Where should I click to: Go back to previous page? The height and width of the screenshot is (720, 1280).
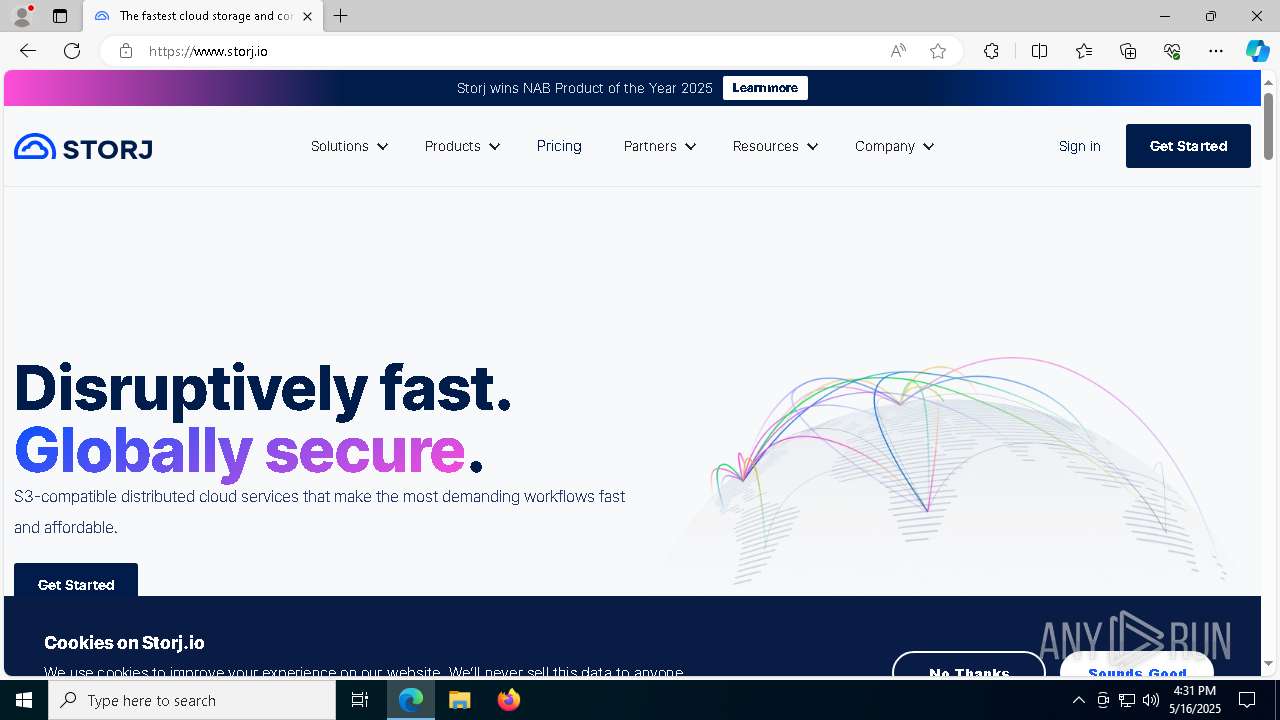[x=28, y=51]
